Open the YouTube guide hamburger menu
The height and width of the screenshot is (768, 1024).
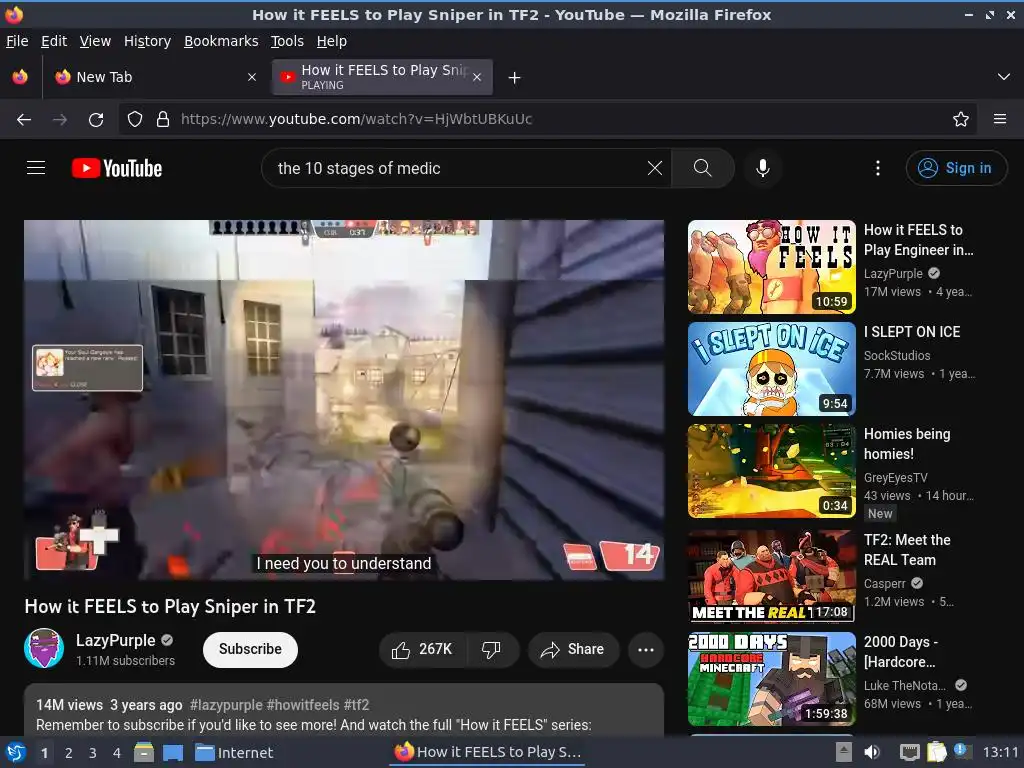tap(36, 168)
